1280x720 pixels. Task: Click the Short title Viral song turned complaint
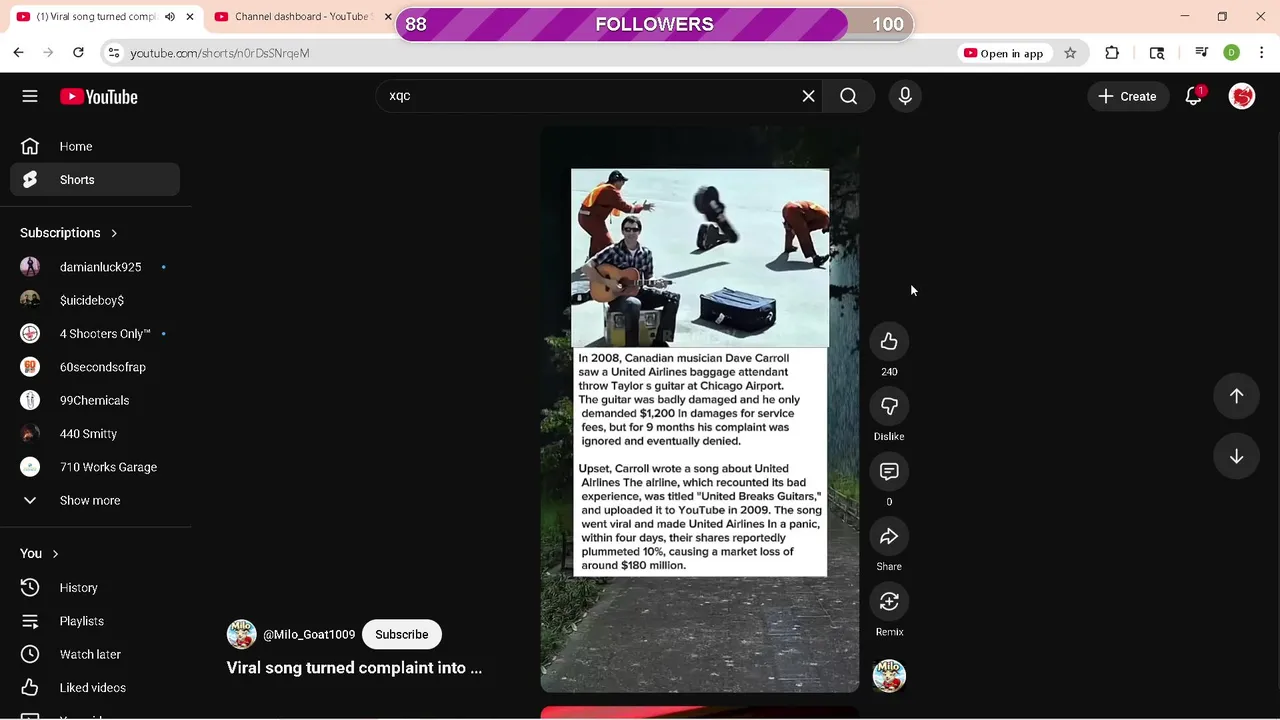tap(354, 668)
